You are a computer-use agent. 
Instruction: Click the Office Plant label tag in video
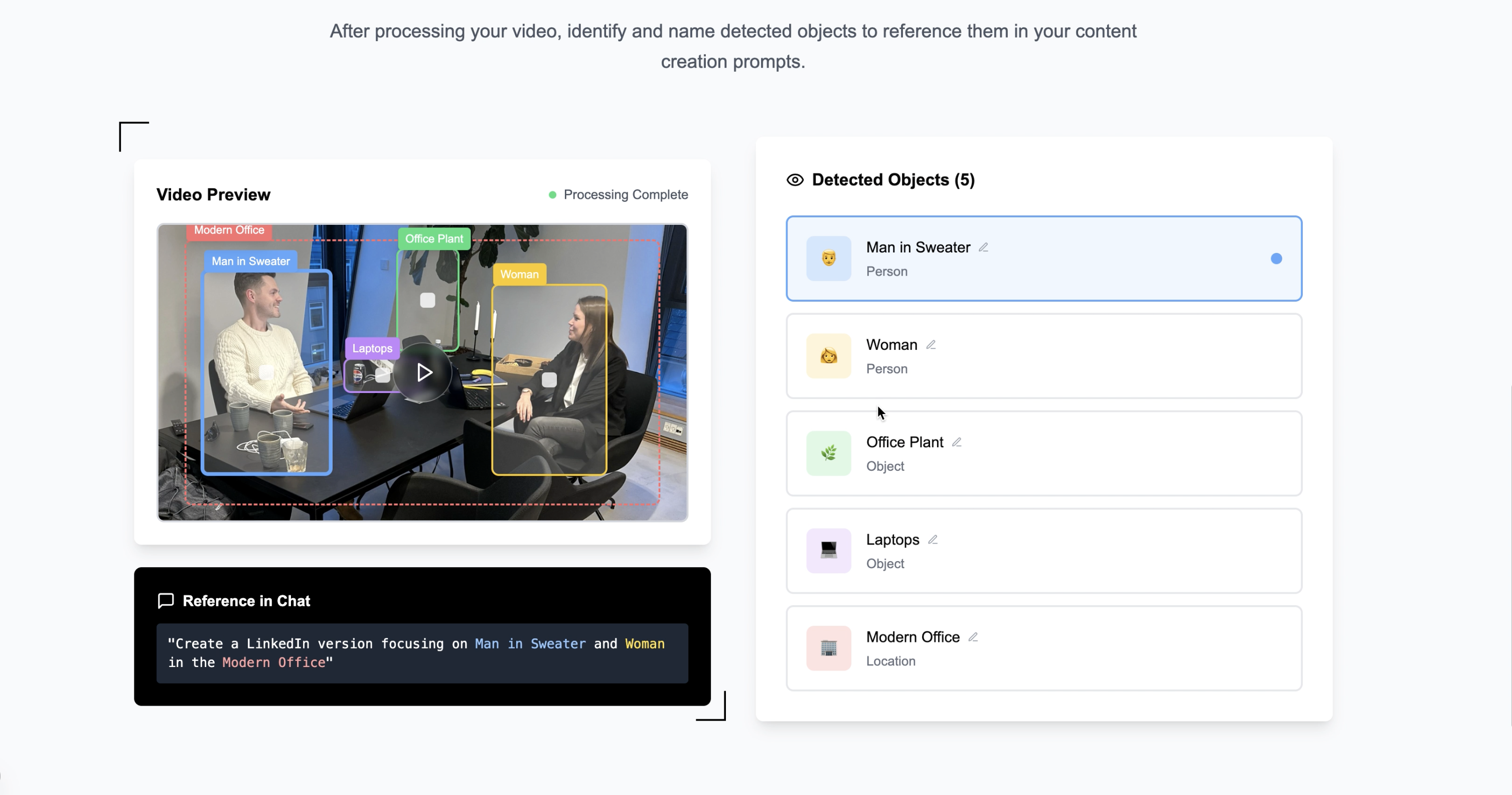tap(434, 238)
